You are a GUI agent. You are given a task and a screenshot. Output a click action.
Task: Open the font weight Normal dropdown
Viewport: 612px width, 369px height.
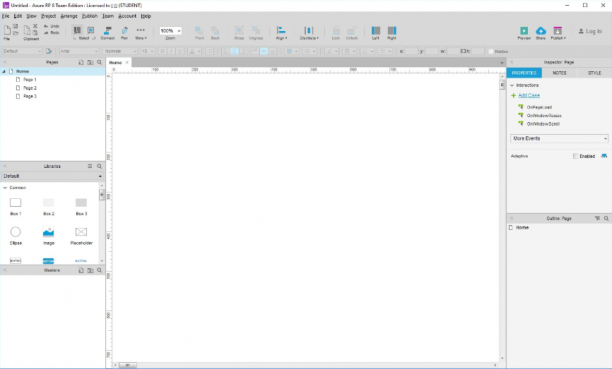(x=120, y=51)
